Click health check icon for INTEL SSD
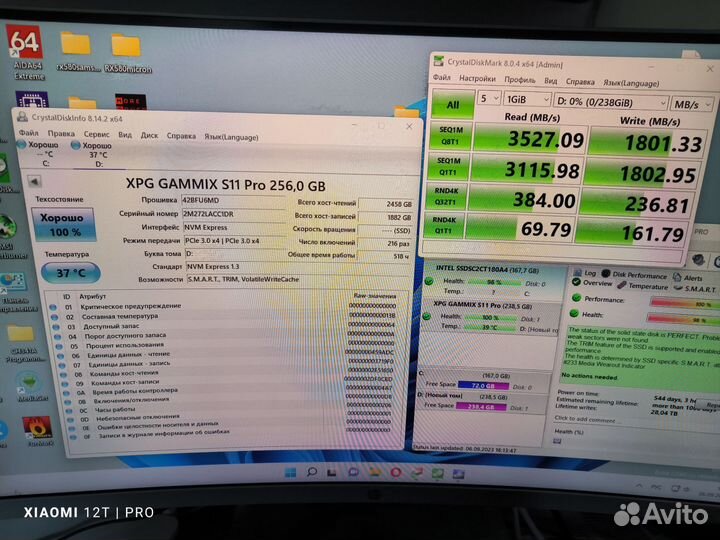Screen dimensions: 720x540 tap(428, 281)
